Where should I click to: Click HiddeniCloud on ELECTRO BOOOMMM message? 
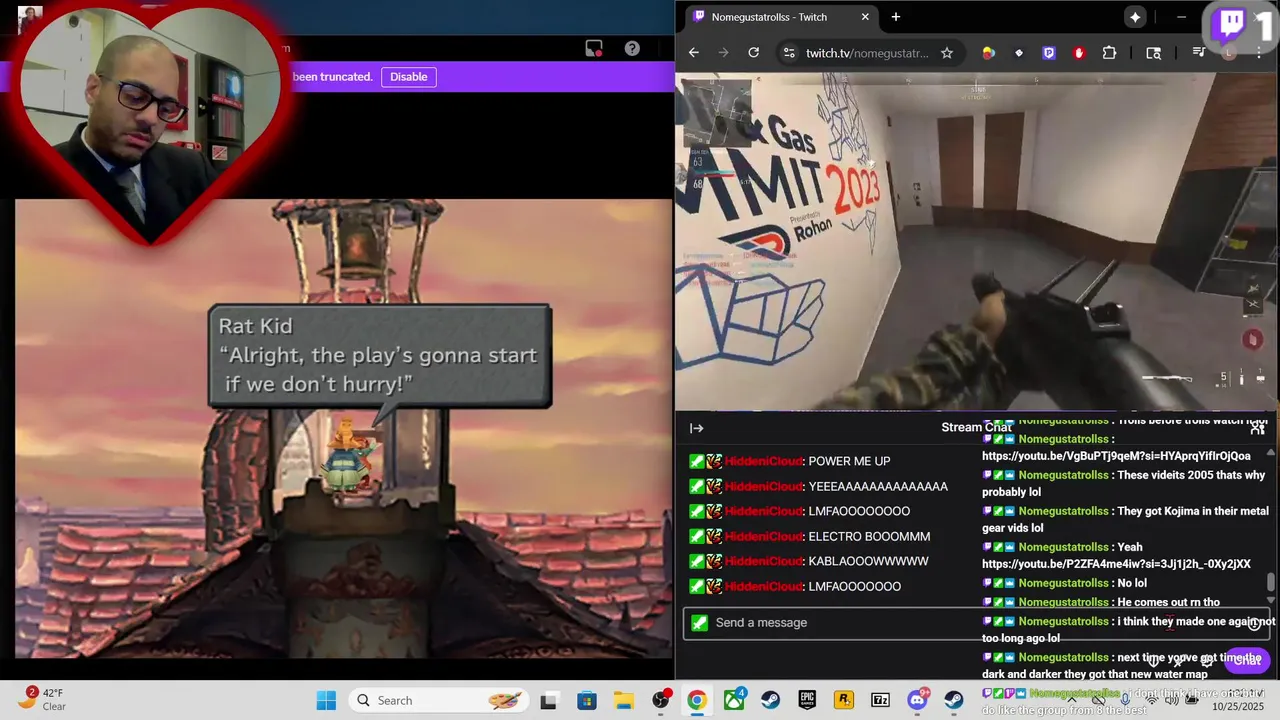point(764,536)
